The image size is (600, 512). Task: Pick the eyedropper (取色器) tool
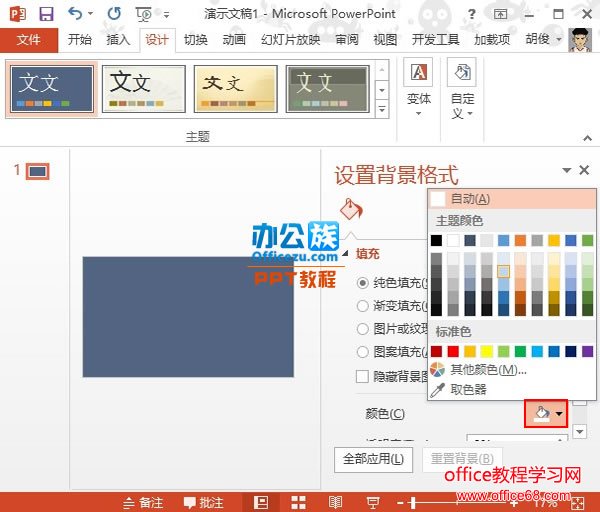468,390
